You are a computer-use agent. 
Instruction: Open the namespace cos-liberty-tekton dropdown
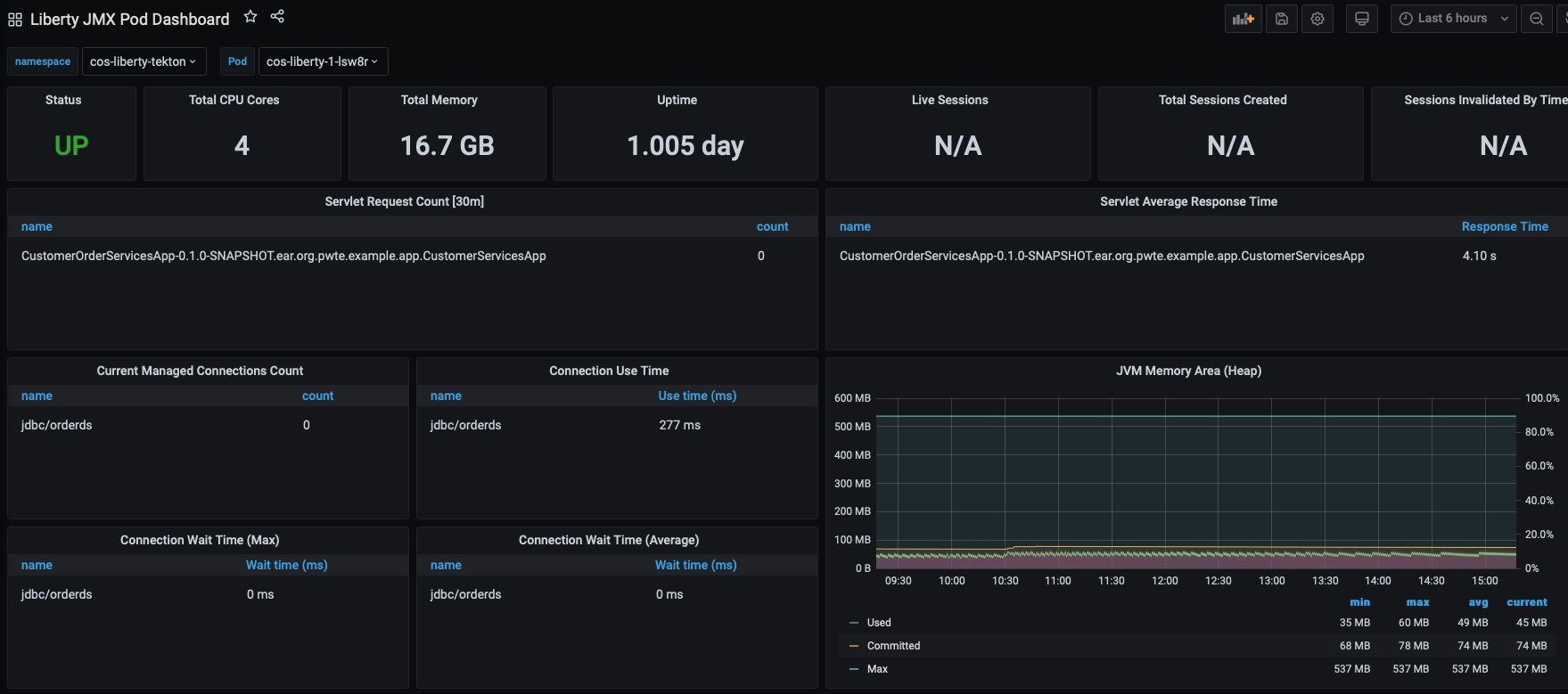143,61
